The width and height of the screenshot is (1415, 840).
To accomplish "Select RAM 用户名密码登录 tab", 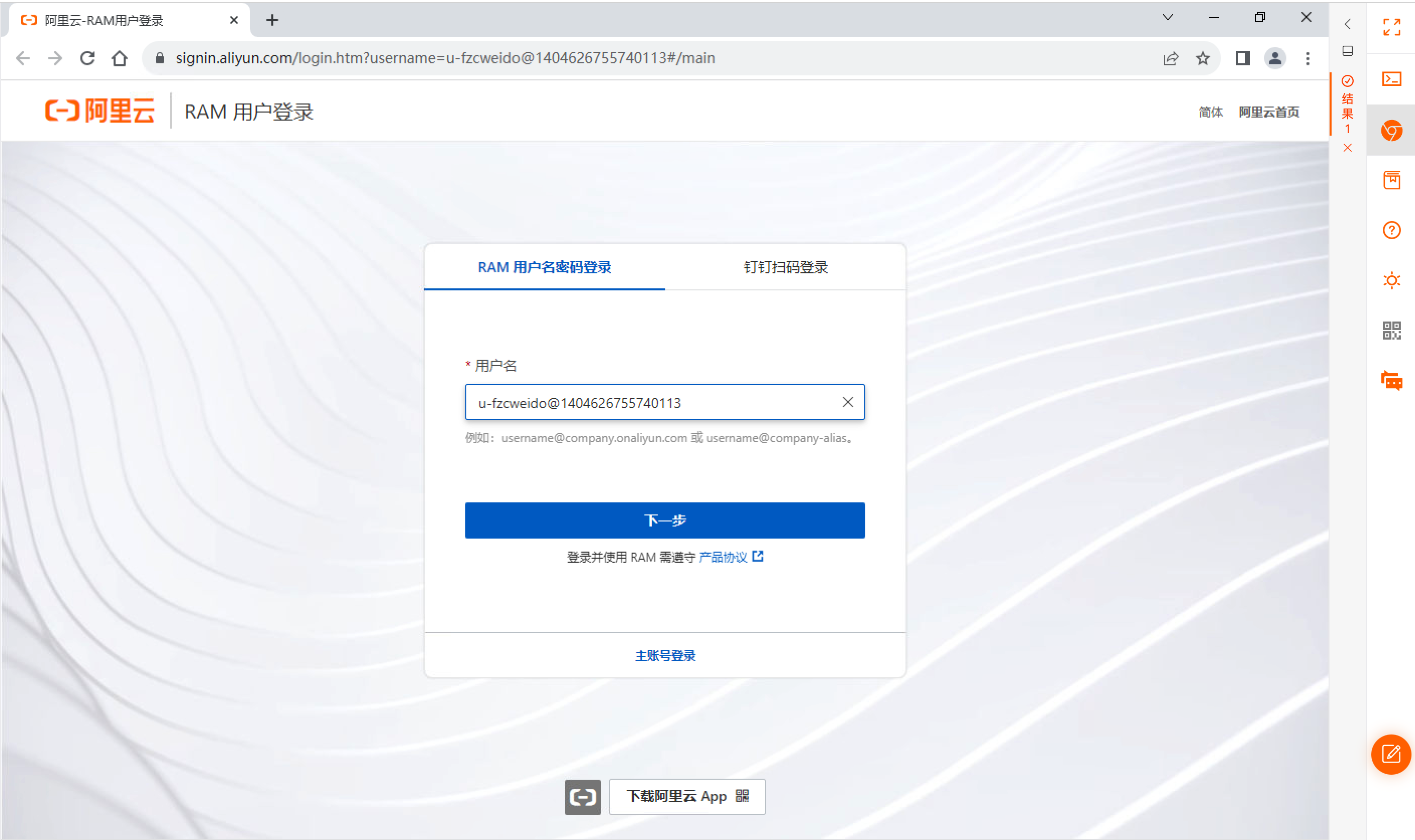I will point(544,267).
